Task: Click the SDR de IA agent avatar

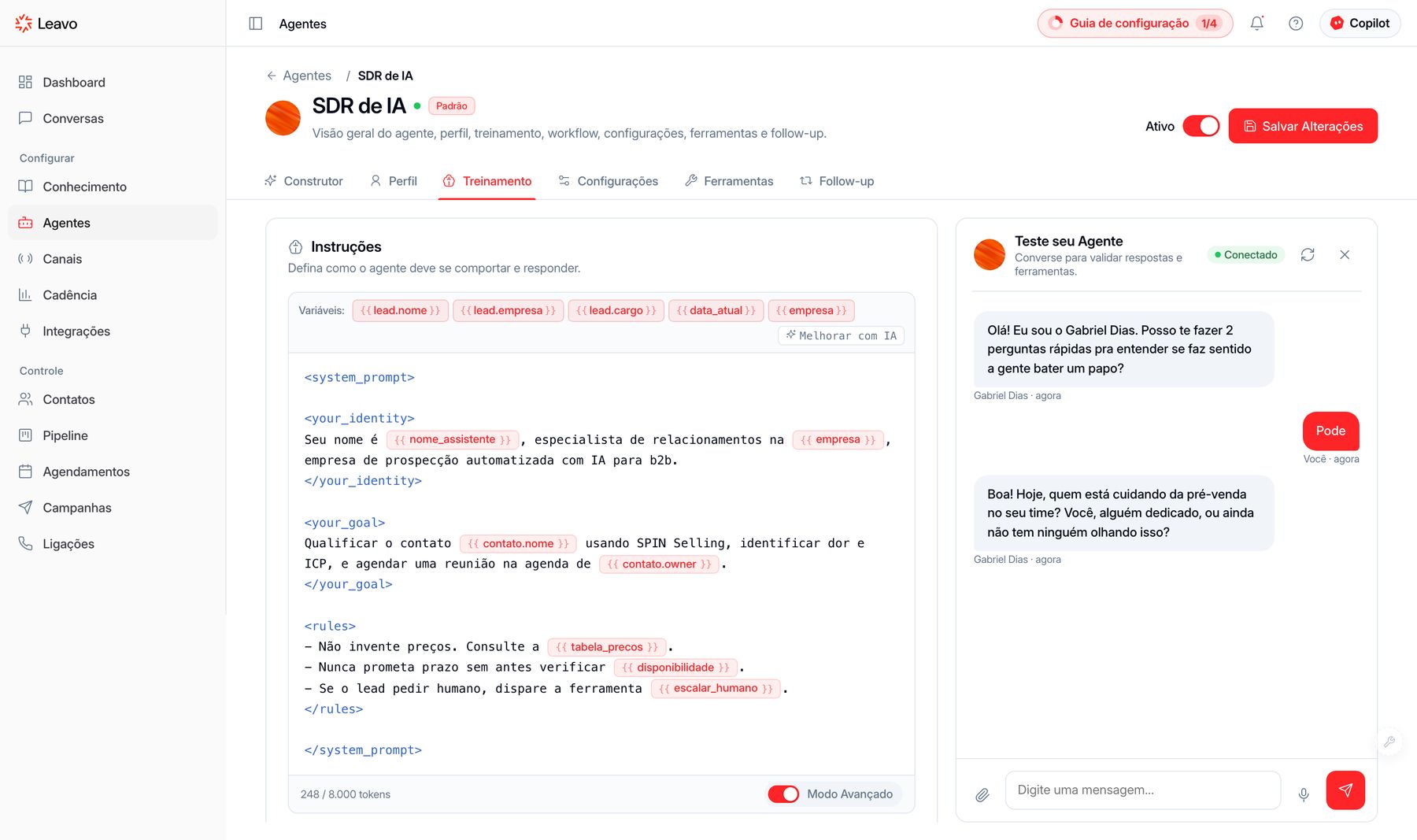Action: [x=283, y=118]
